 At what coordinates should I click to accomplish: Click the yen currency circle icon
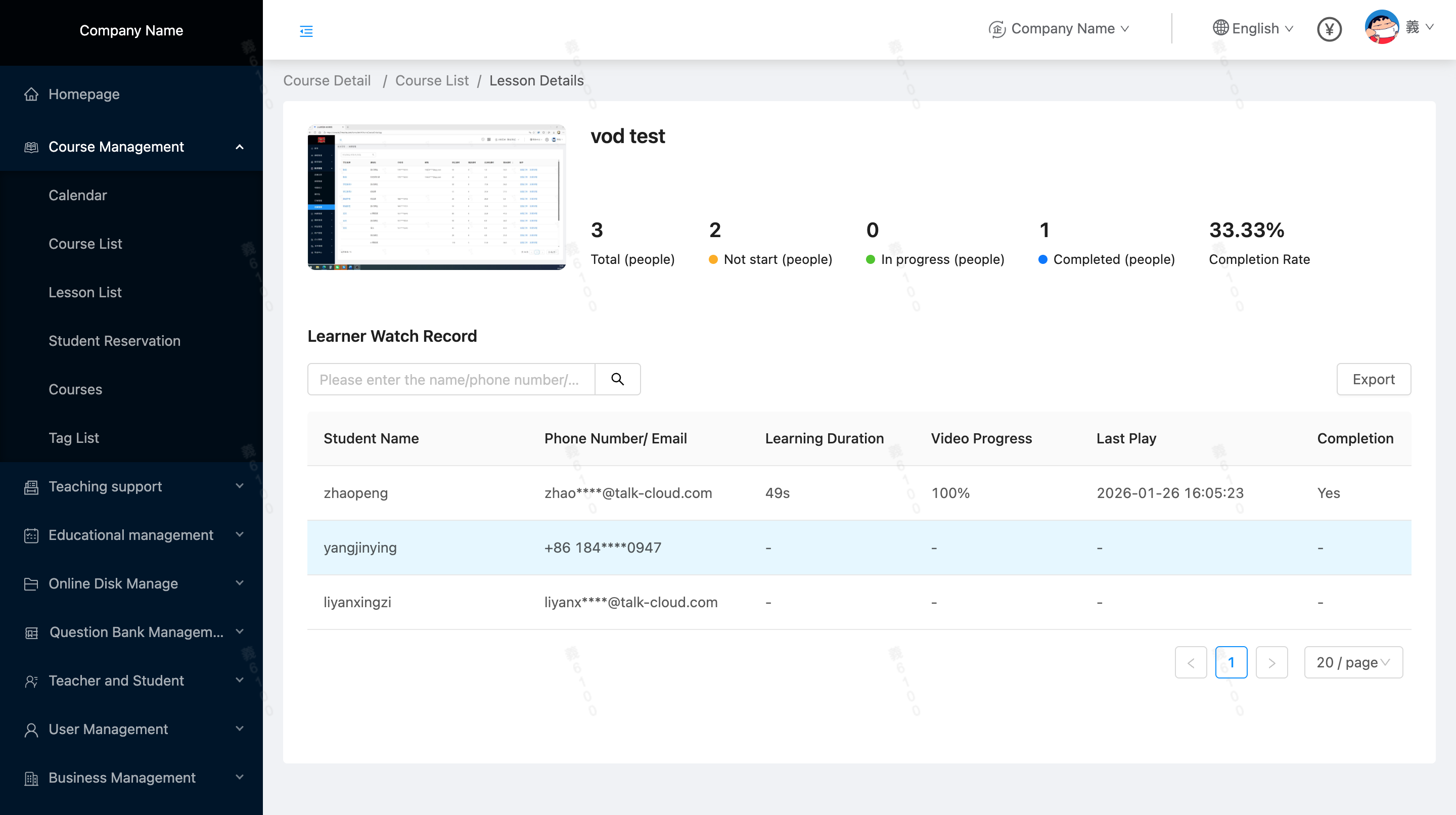tap(1329, 29)
